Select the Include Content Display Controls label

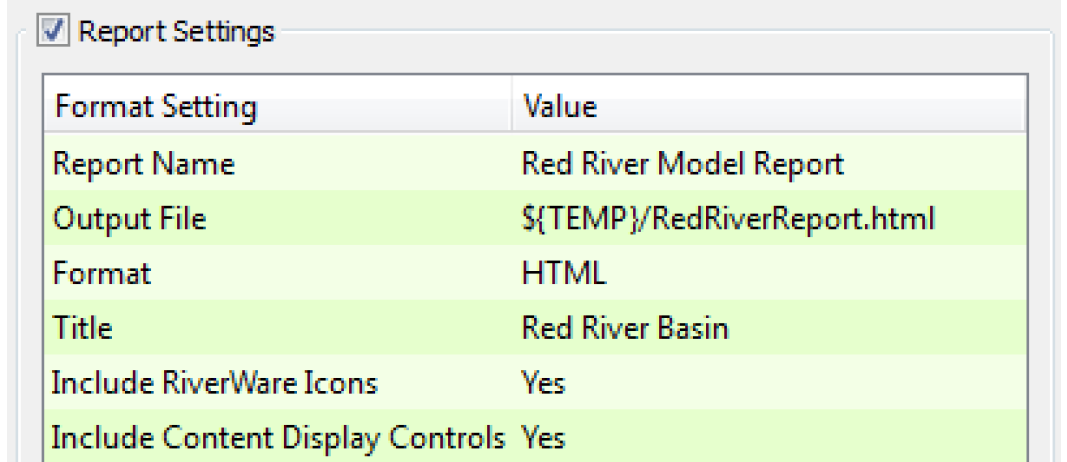[278, 437]
